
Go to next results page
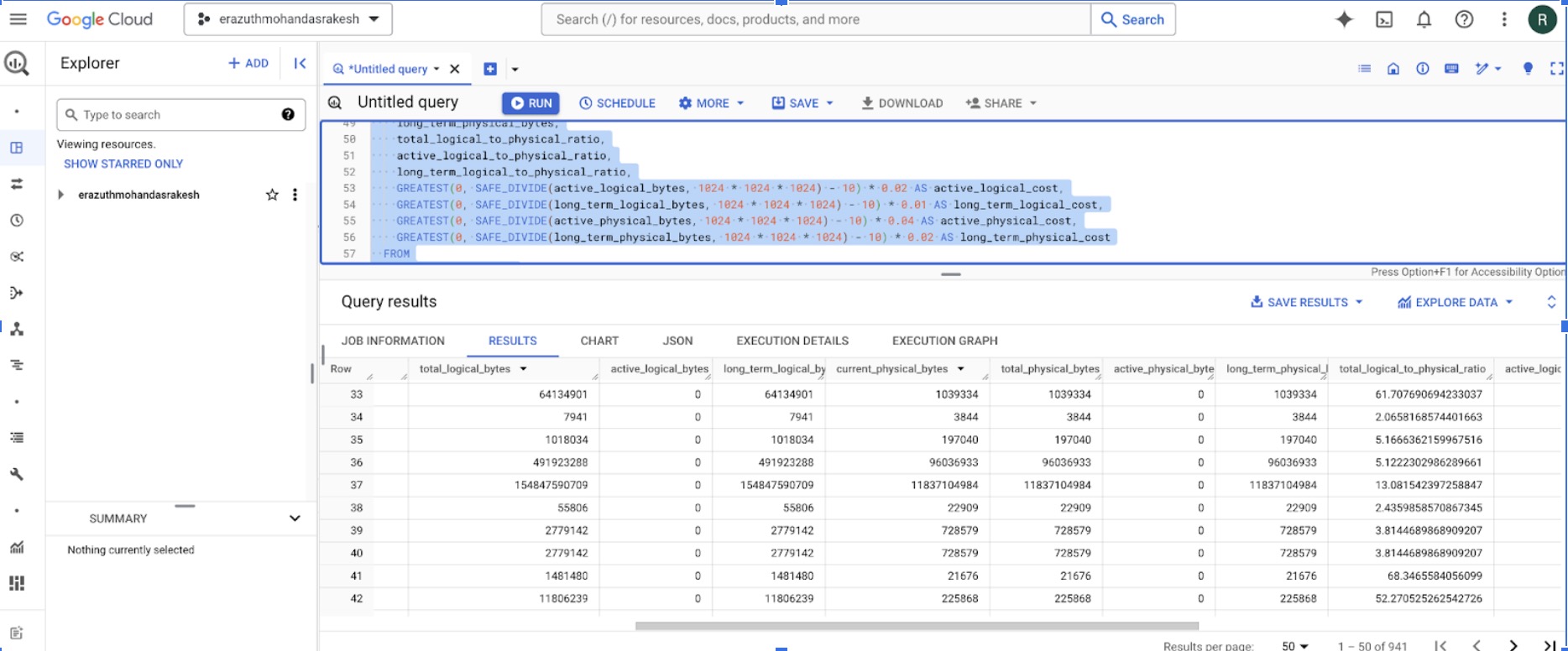coord(1513,645)
